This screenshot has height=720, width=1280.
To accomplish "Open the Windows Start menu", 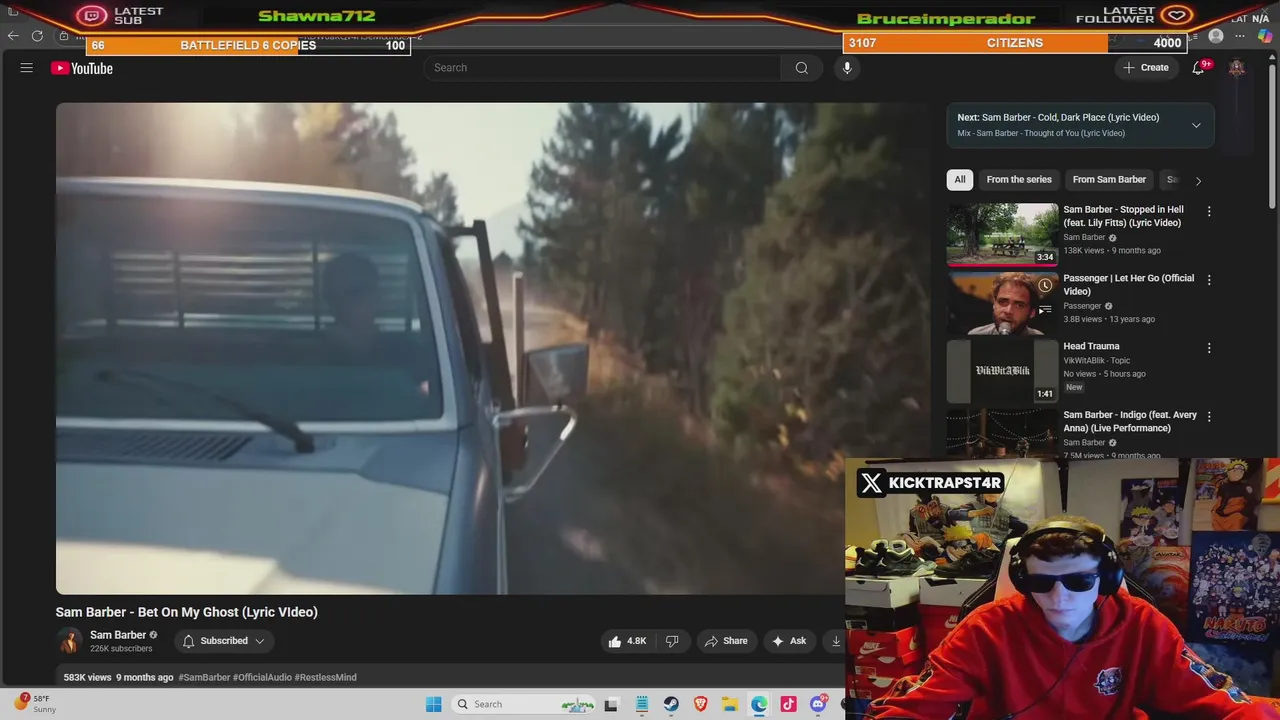I will (433, 704).
